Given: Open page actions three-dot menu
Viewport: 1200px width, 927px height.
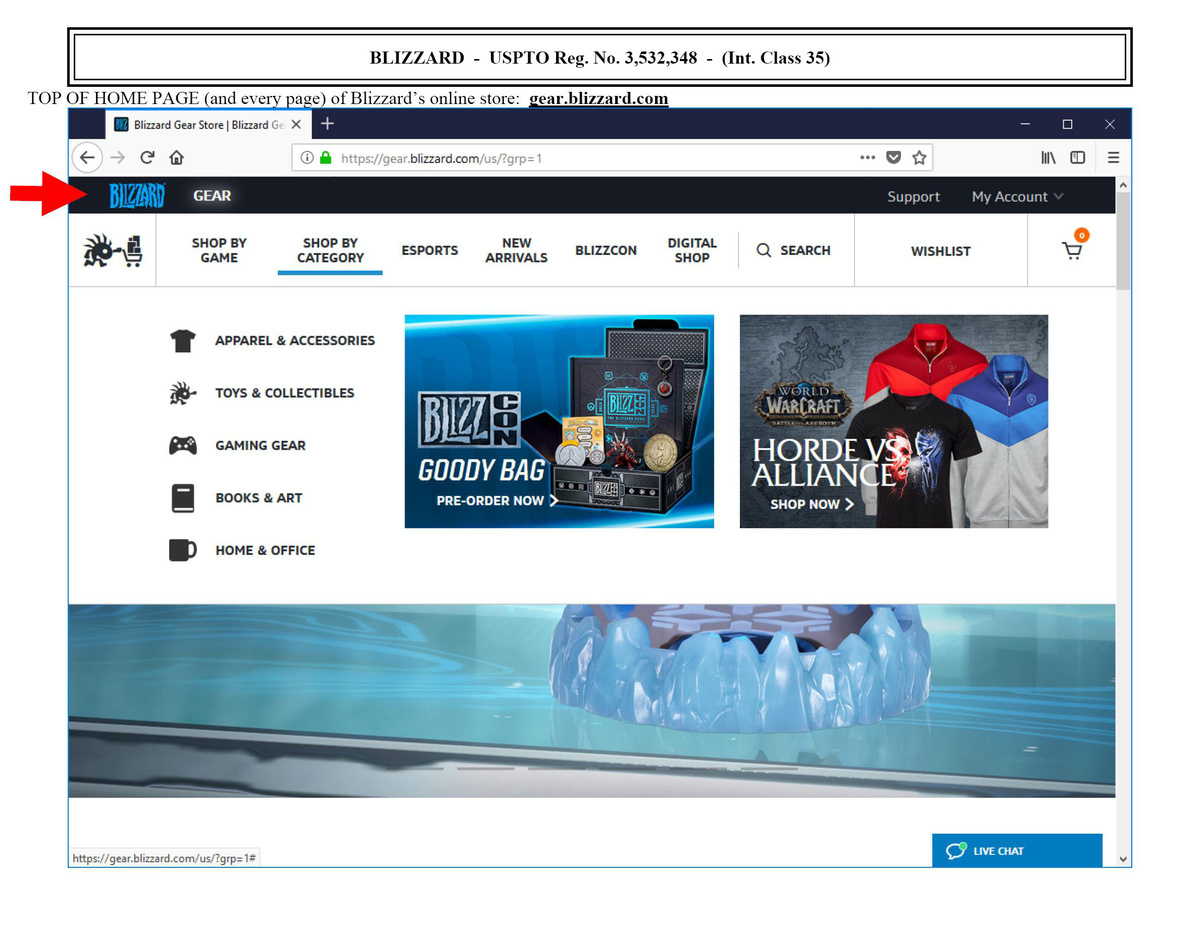Looking at the screenshot, I should tap(867, 158).
